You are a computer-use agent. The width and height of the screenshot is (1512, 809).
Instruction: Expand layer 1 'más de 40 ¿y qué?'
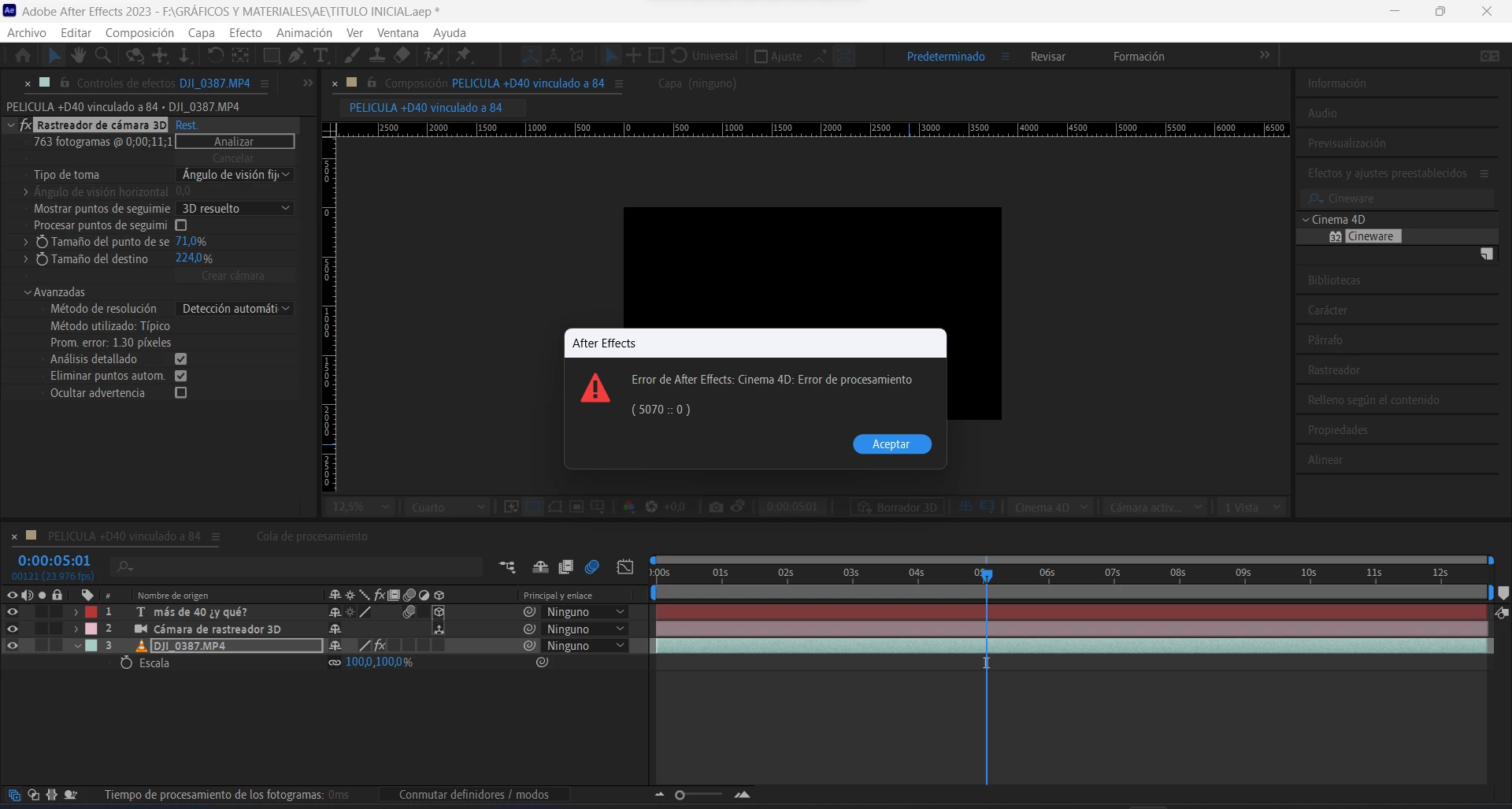(x=76, y=612)
